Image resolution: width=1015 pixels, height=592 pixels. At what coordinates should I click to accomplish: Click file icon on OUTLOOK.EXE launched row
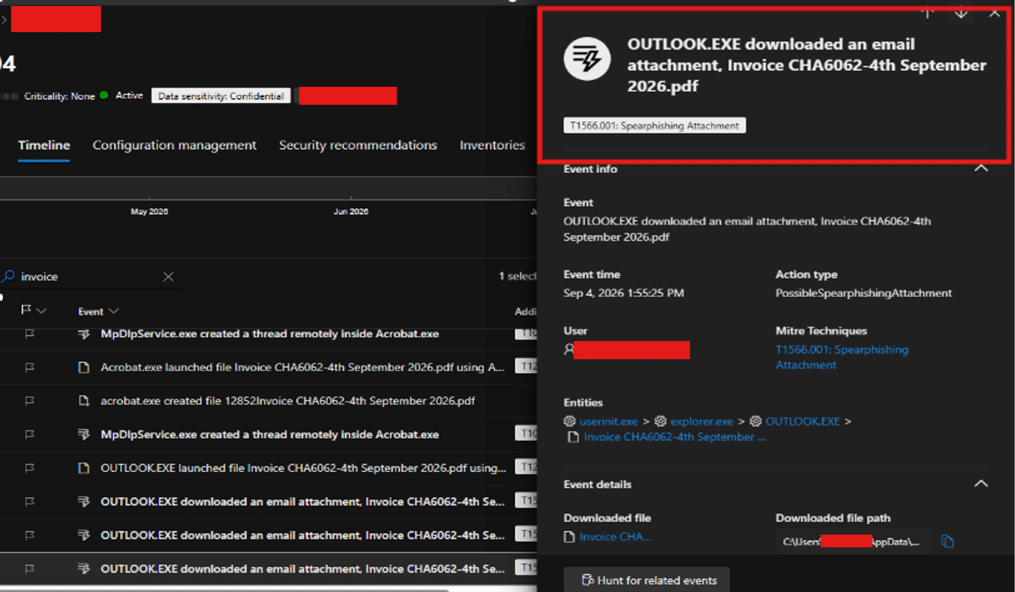click(x=84, y=468)
